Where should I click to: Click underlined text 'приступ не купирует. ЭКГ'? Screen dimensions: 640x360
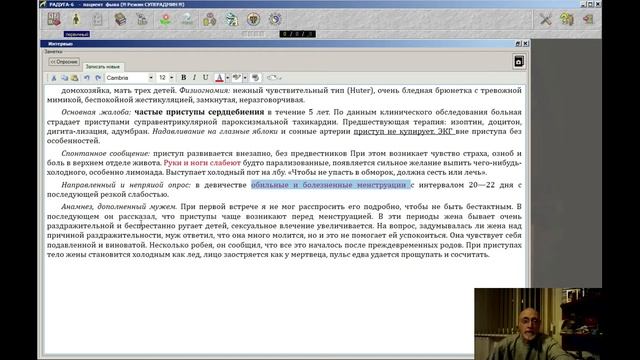pos(403,131)
